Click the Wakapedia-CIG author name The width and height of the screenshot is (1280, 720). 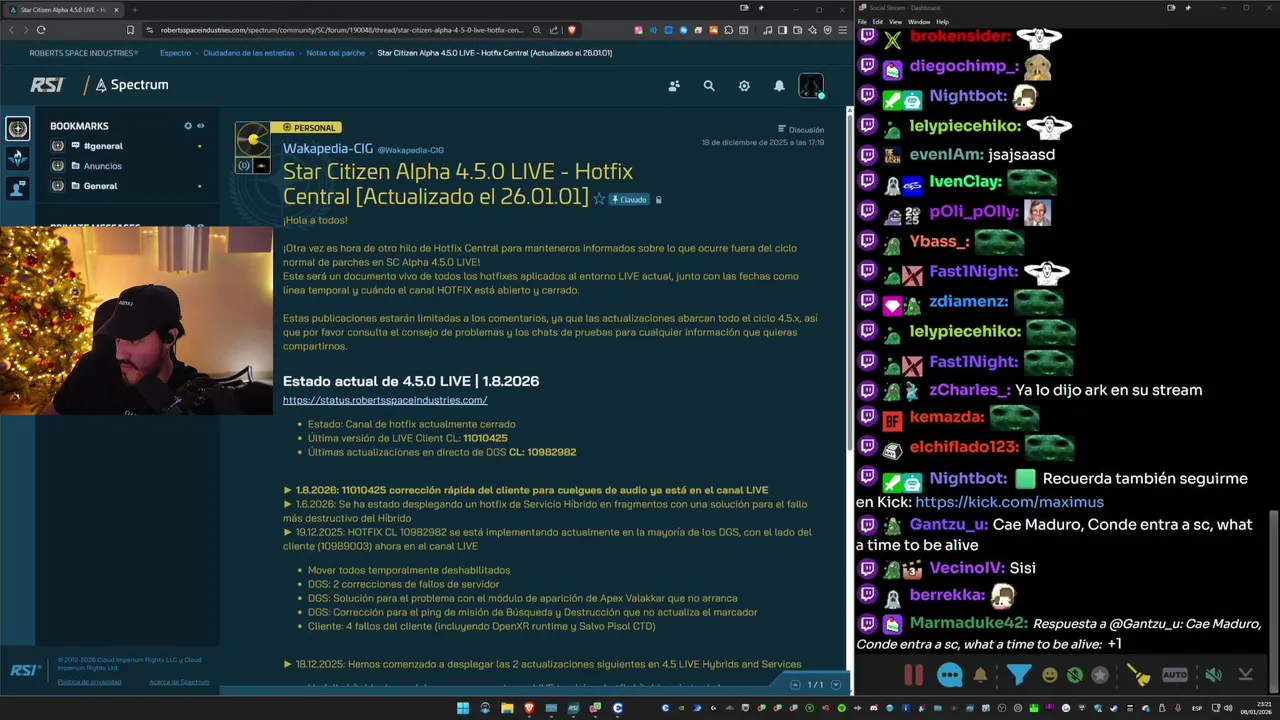[328, 149]
